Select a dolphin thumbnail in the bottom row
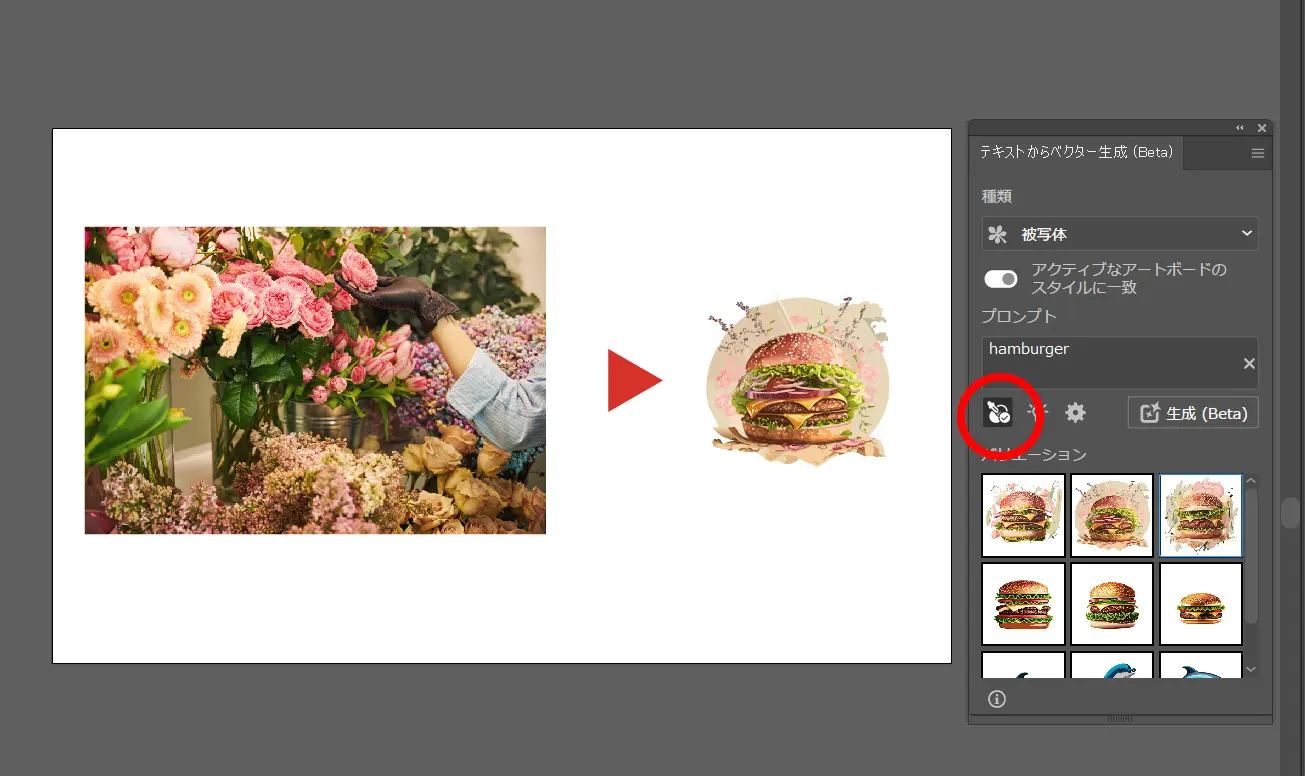The height and width of the screenshot is (777, 1305). [1111, 668]
